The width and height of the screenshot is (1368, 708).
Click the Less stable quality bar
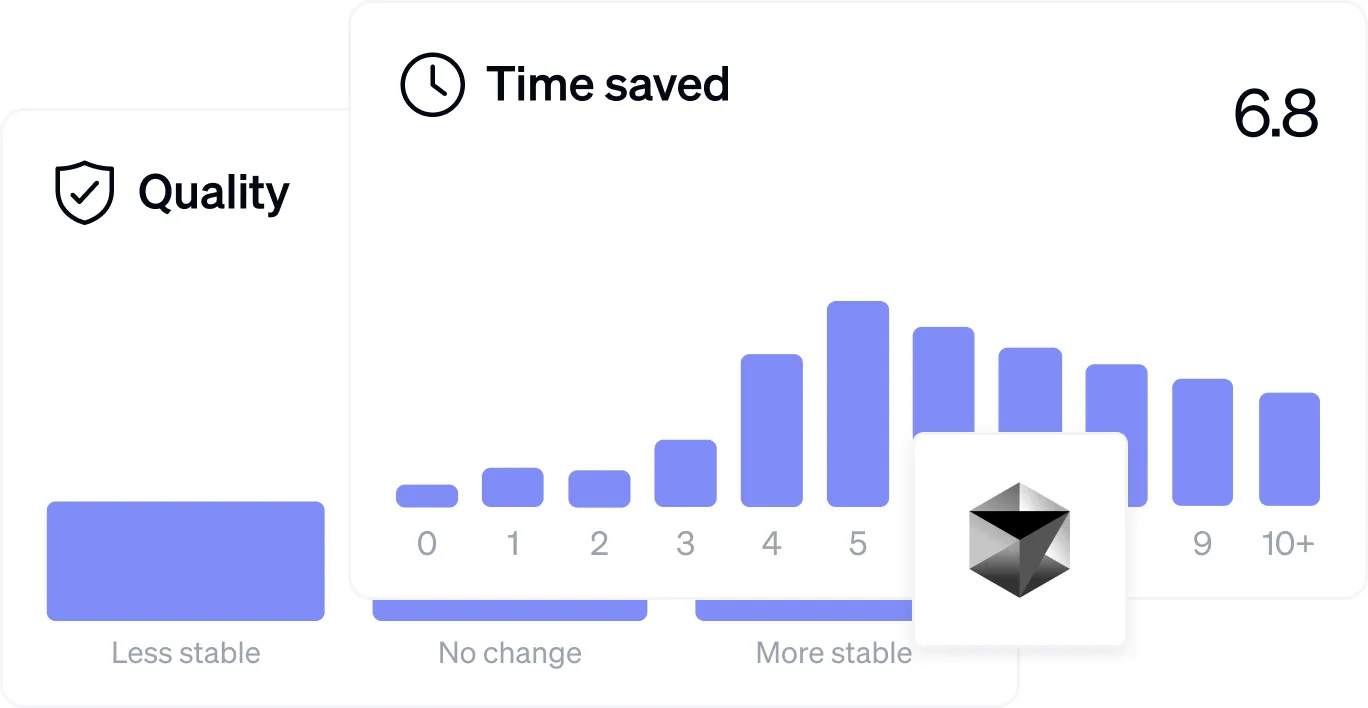[185, 561]
